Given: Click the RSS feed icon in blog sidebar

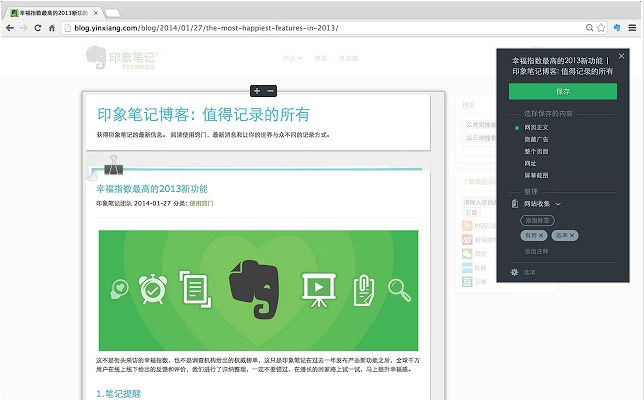Looking at the screenshot, I should 467,226.
